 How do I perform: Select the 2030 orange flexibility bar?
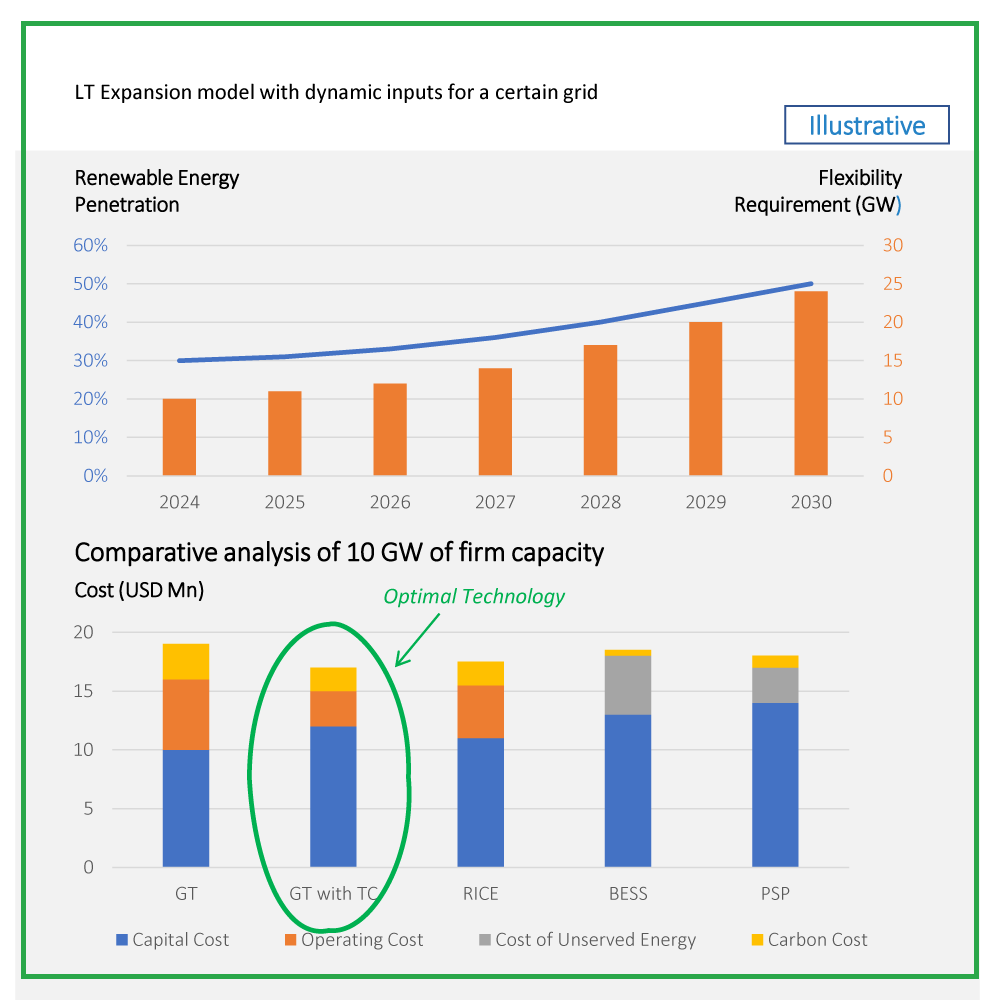[x=811, y=383]
